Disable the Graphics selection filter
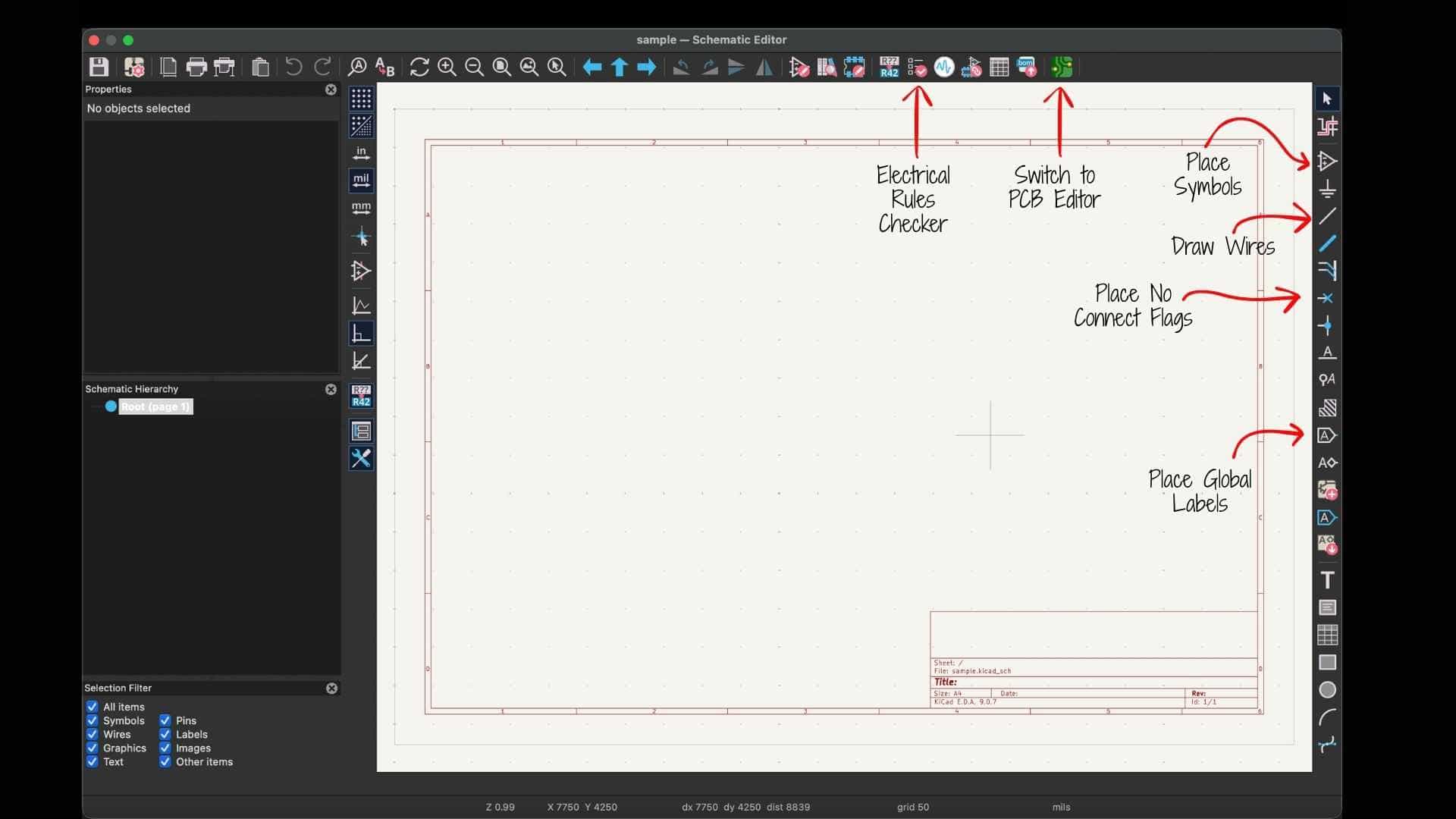Image resolution: width=1456 pixels, height=819 pixels. [93, 748]
